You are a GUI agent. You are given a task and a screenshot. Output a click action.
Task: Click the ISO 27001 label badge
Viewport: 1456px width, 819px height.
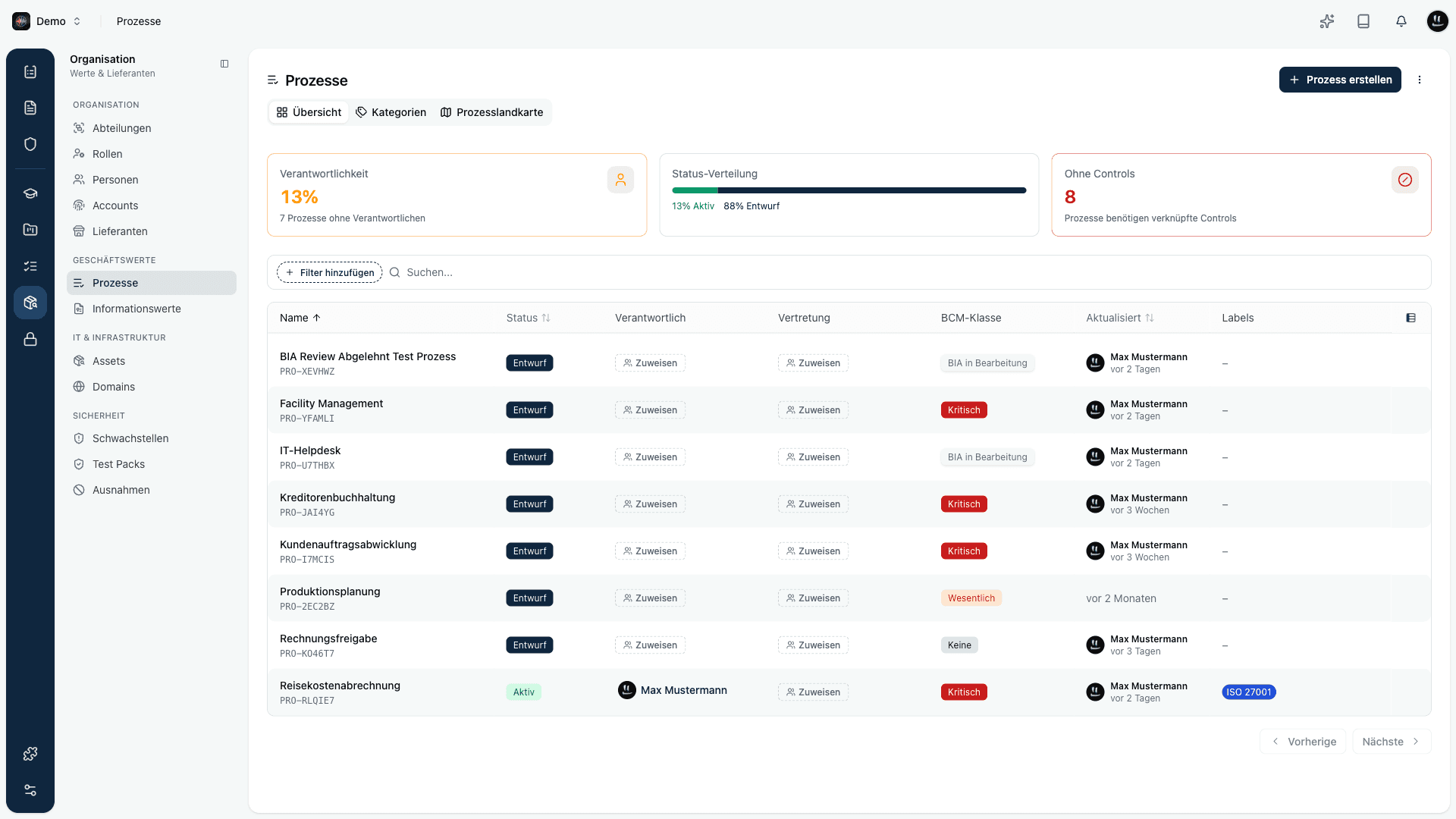point(1249,692)
